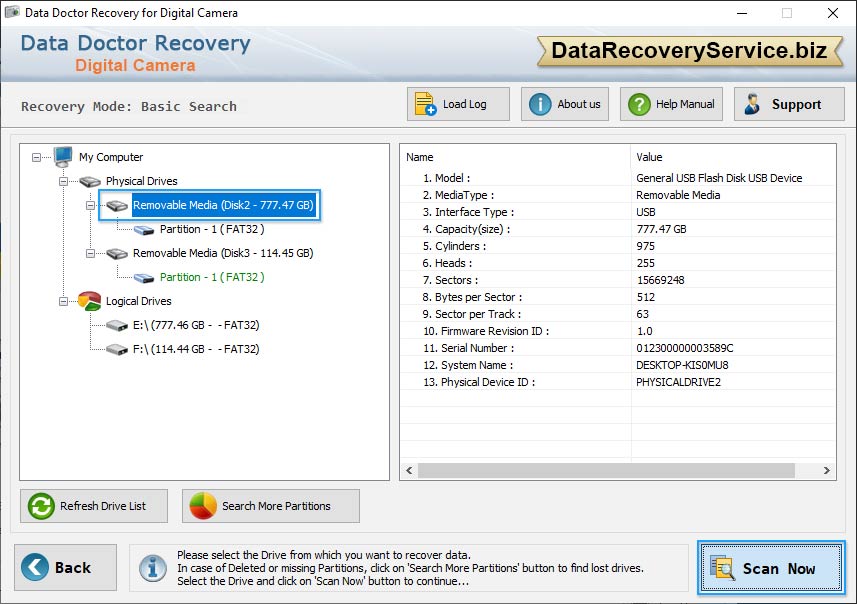Click the My Computer monitor icon
The width and height of the screenshot is (857, 604).
63,156
